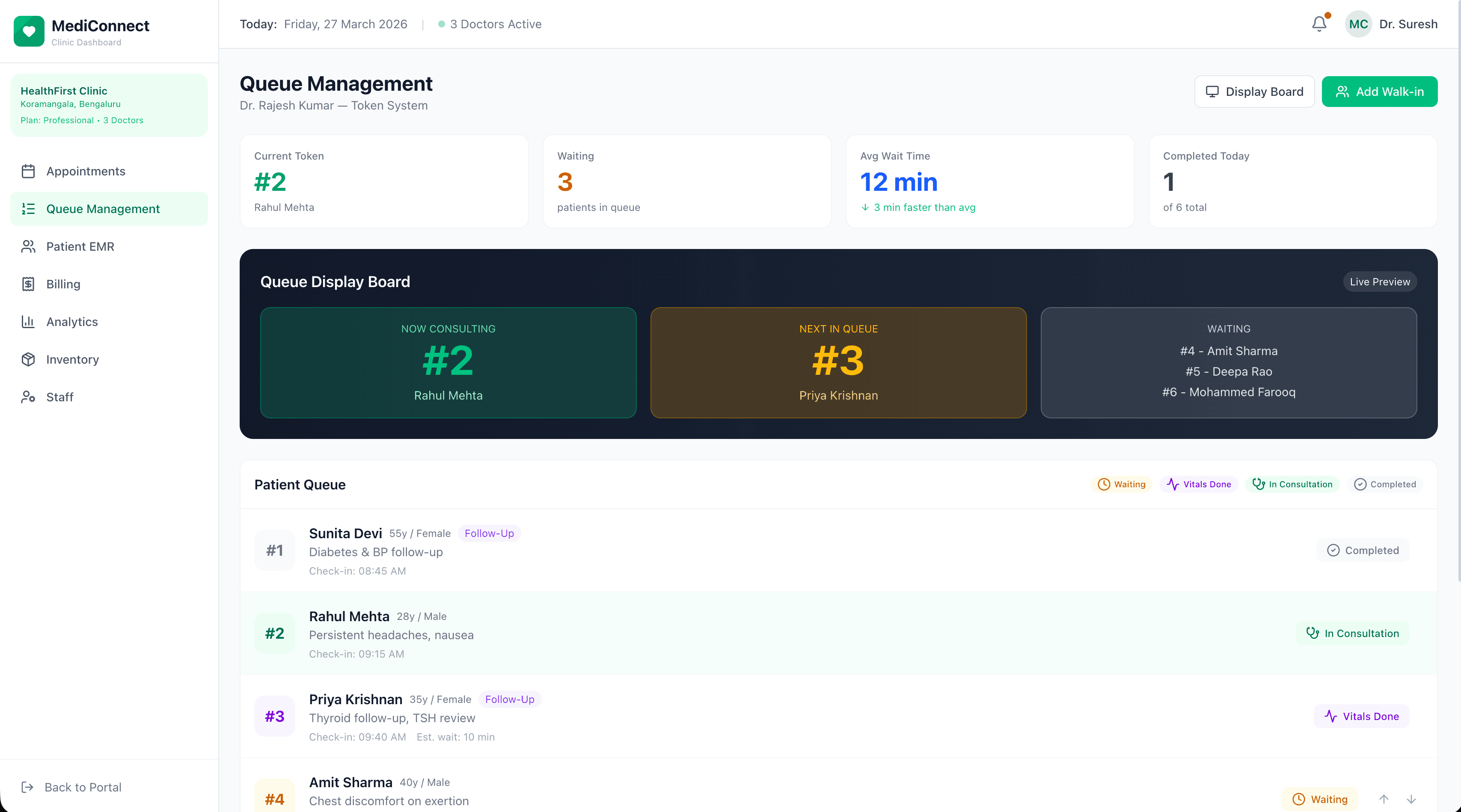Toggle the In Consultation status filter

(x=1292, y=484)
